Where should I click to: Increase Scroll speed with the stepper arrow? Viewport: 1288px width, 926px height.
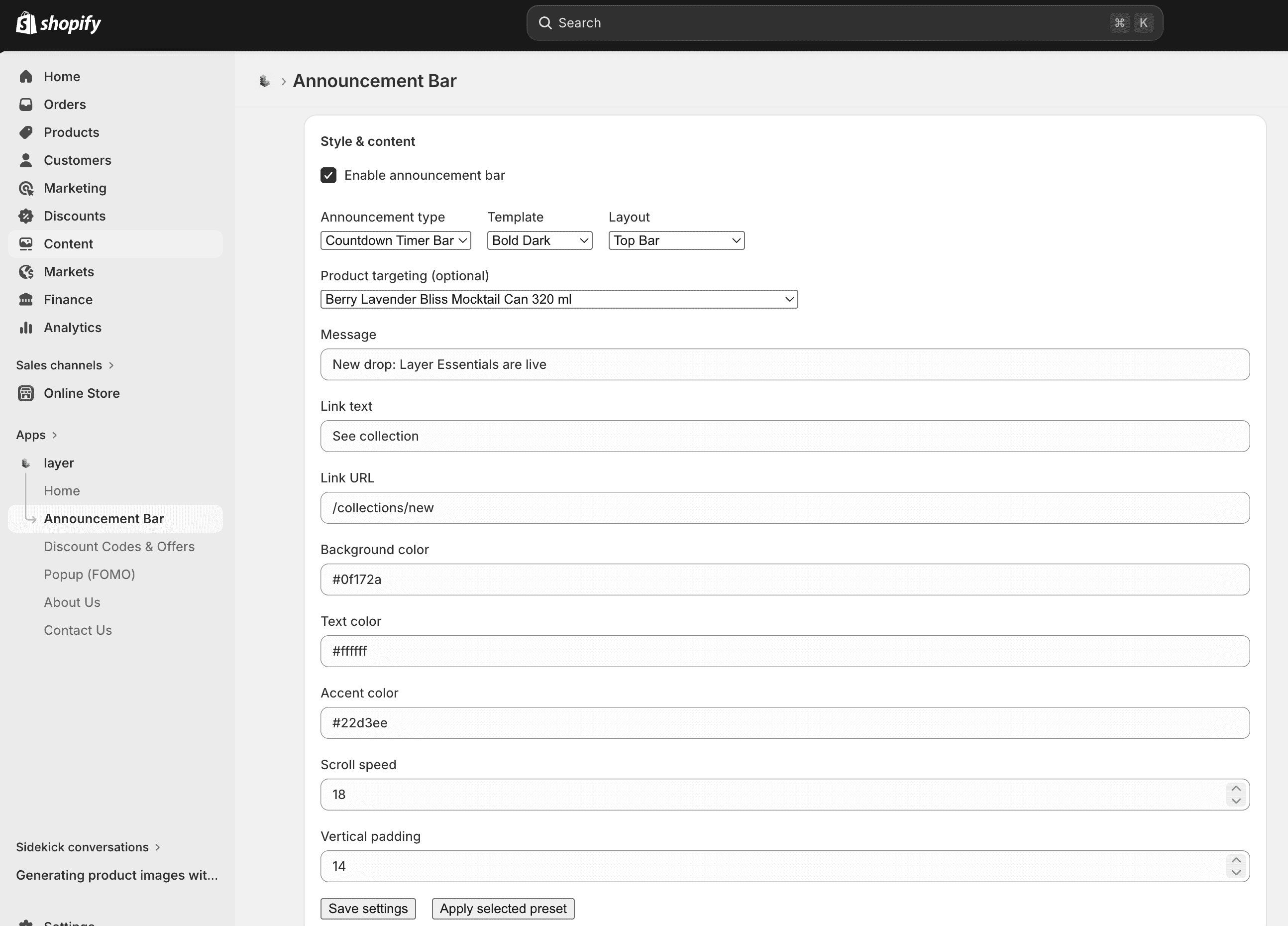tap(1236, 788)
